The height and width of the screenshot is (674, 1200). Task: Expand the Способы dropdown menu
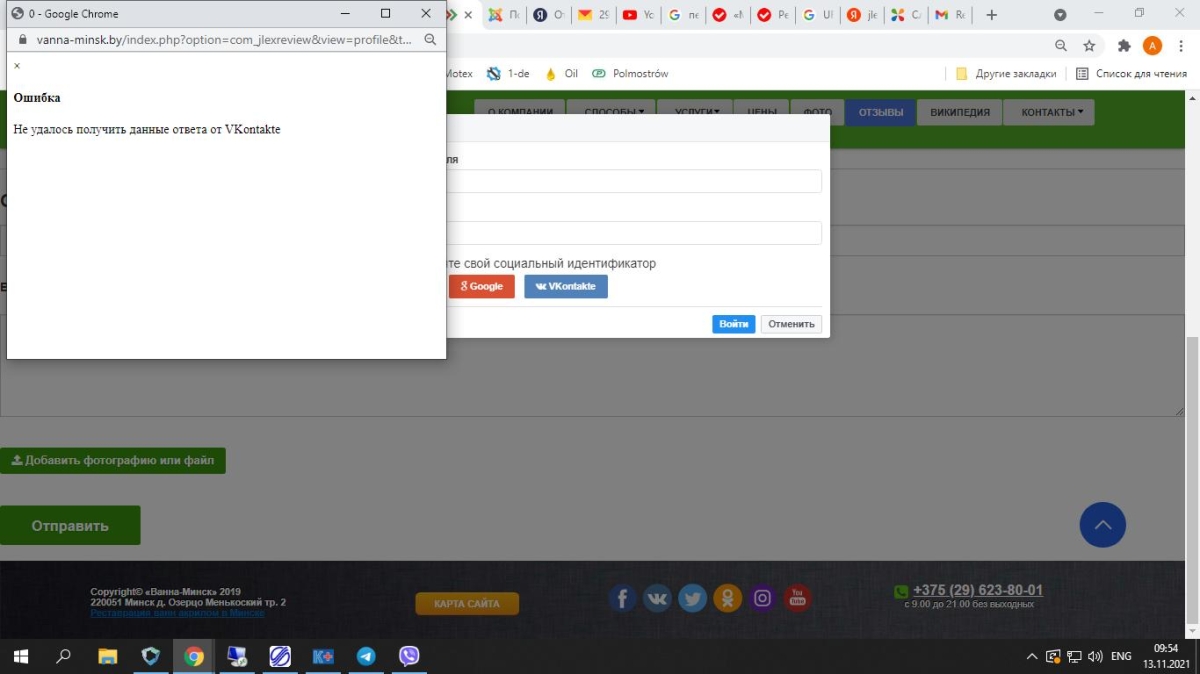coord(613,112)
